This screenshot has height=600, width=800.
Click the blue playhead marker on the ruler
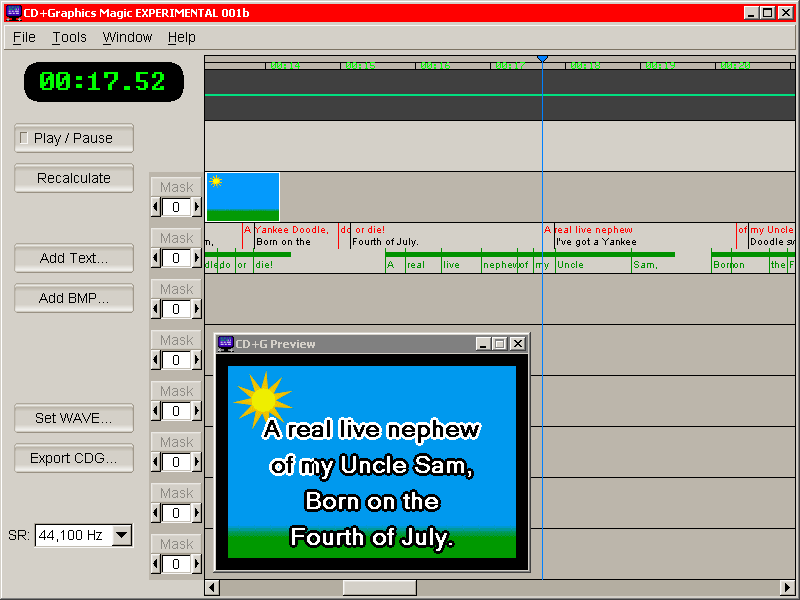542,59
